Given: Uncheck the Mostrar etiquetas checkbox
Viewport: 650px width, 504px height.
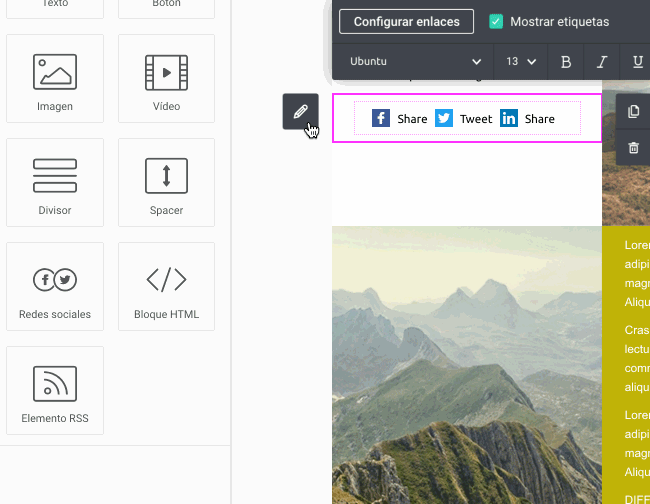Looking at the screenshot, I should [496, 21].
